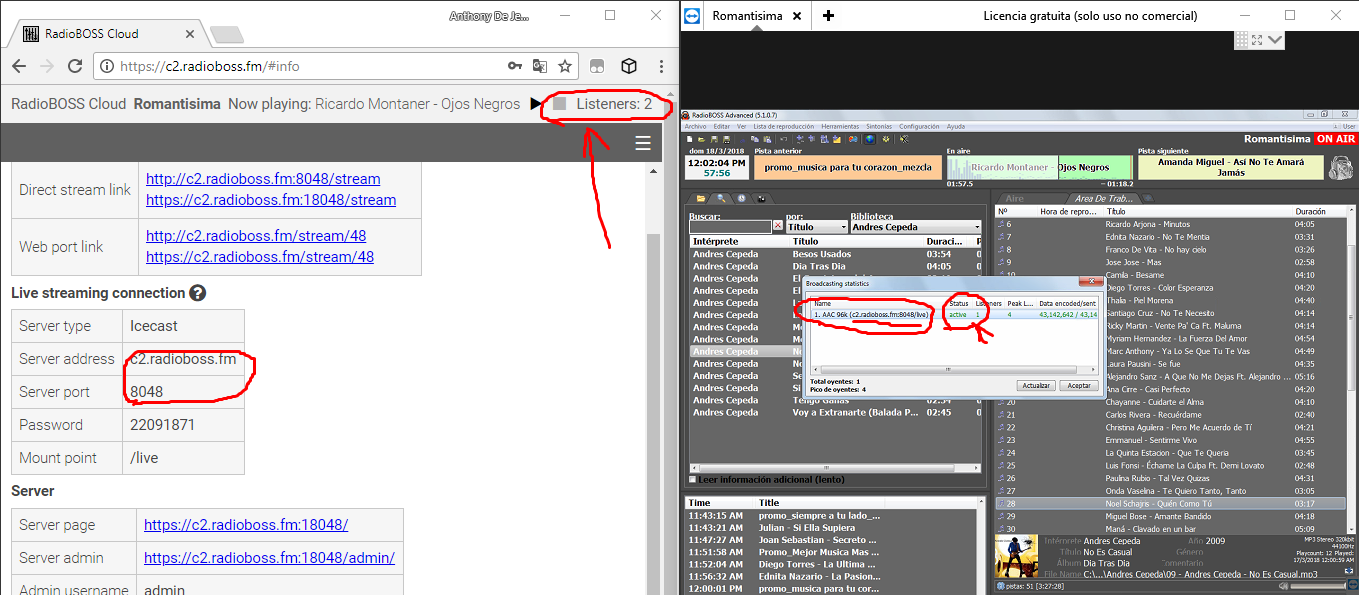Screen dimensions: 1359x595
Task: Open Chrome three-dot menu
Action: click(x=661, y=66)
